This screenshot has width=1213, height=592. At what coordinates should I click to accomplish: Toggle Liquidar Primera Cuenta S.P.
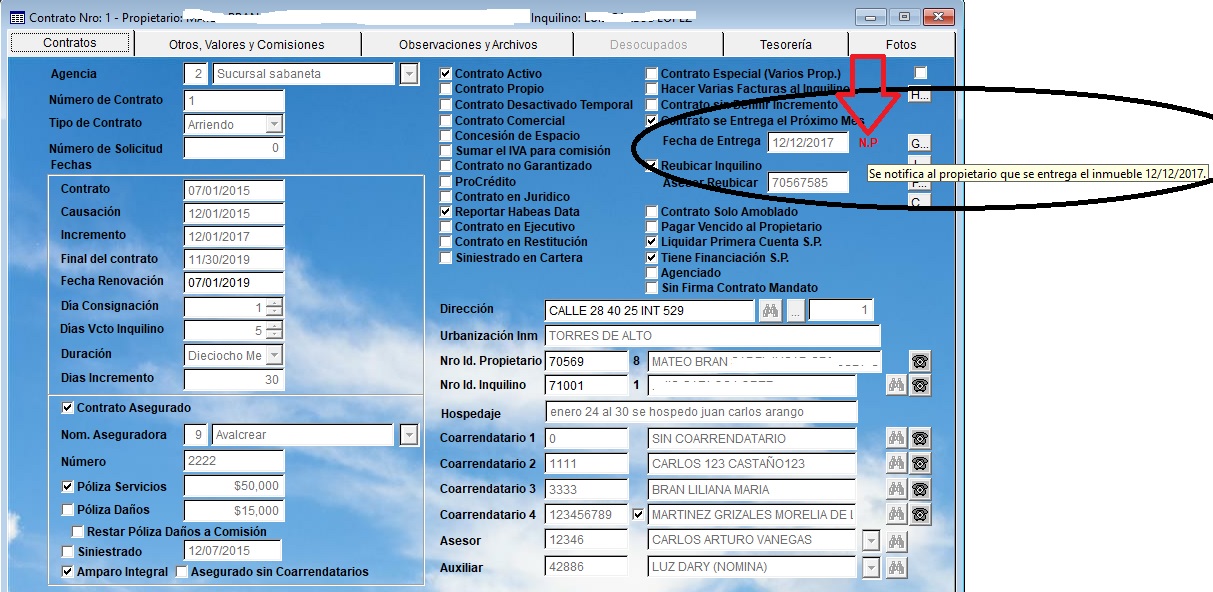tap(652, 242)
